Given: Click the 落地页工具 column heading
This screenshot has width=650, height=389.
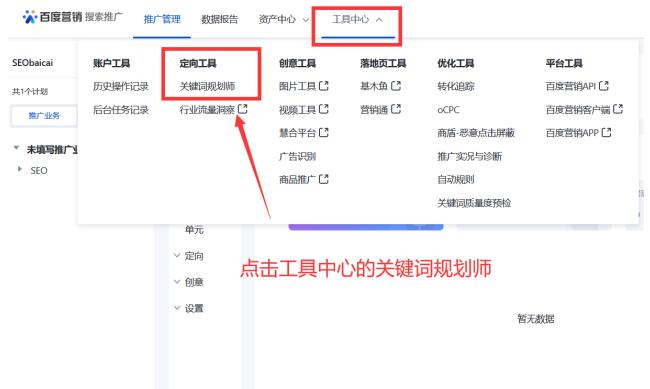Looking at the screenshot, I should tap(383, 63).
